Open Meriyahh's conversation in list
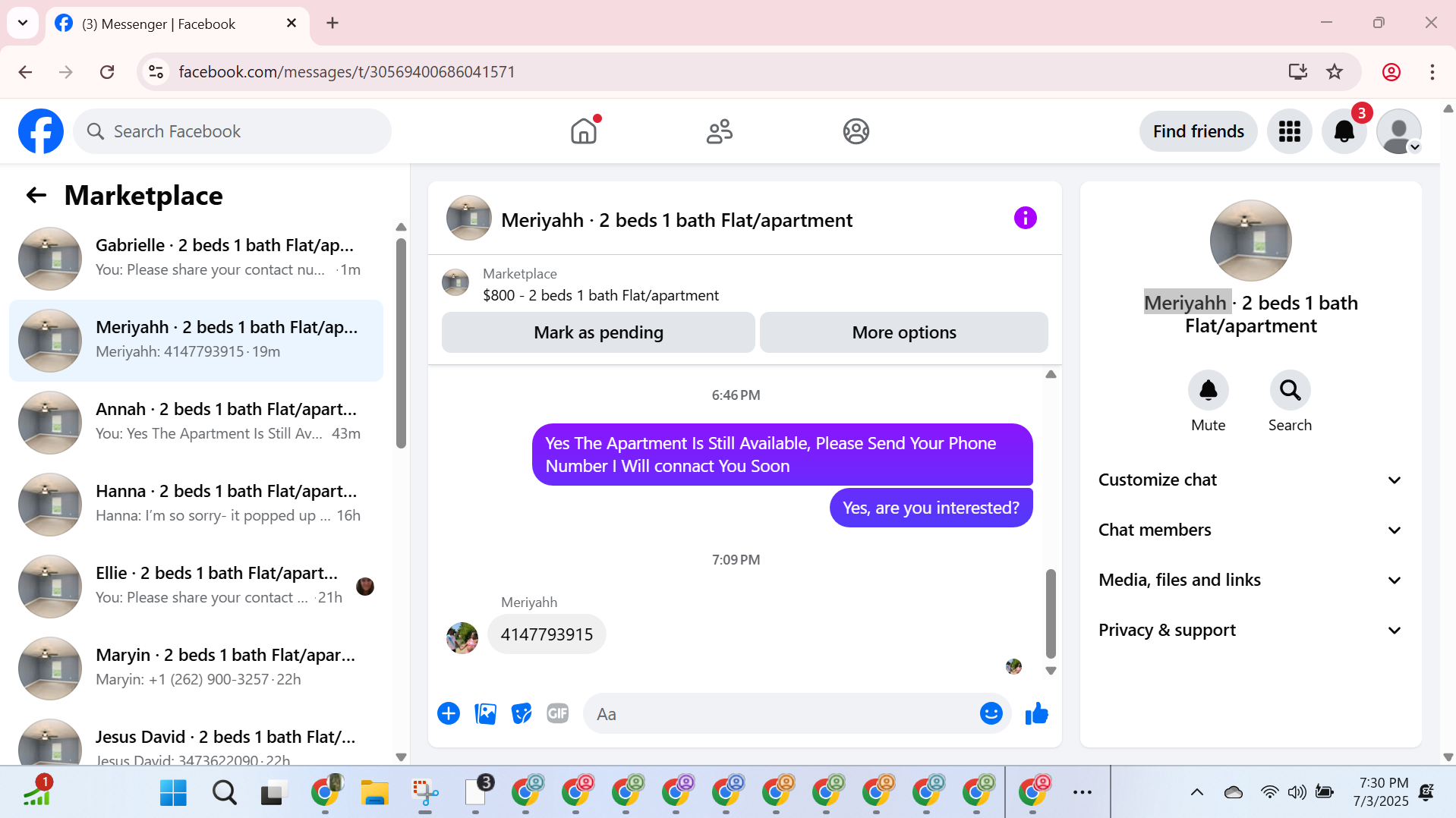Screen dimensions: 1456x818 pos(196,340)
